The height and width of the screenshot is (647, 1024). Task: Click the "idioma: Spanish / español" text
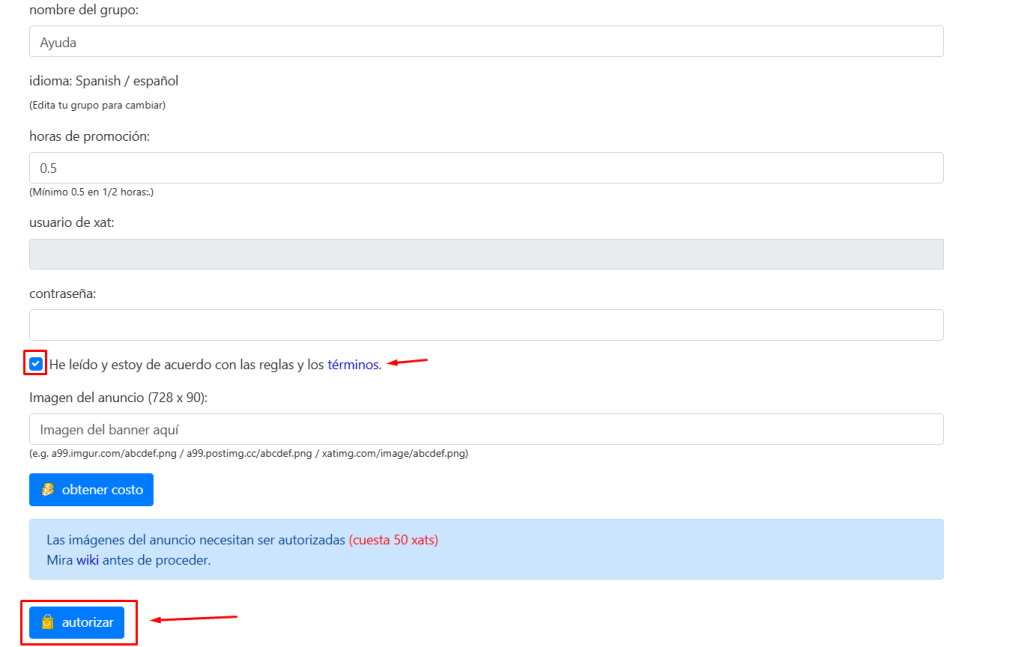pos(104,81)
